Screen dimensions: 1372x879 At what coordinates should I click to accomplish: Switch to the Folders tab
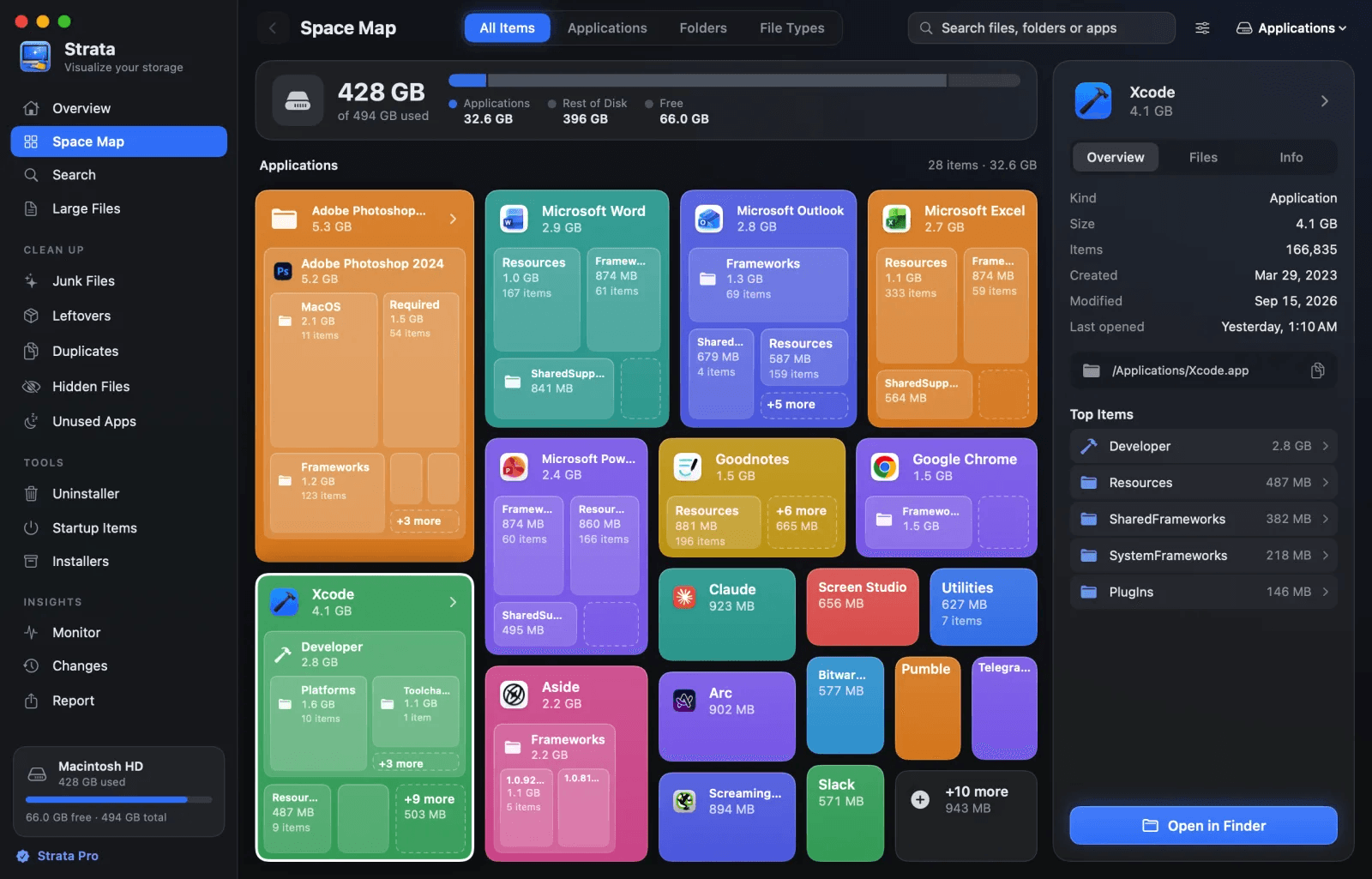[x=703, y=28]
